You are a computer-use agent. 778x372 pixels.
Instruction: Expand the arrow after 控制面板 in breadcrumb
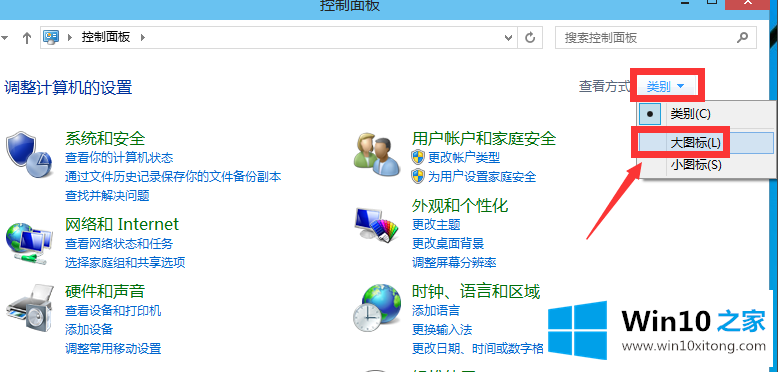[x=143, y=37]
